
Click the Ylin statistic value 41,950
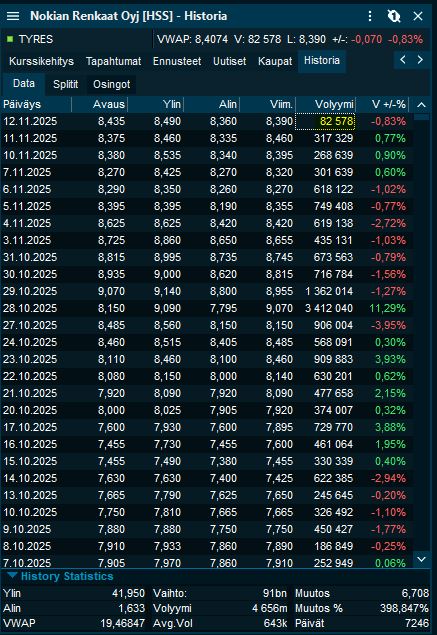pos(128,594)
